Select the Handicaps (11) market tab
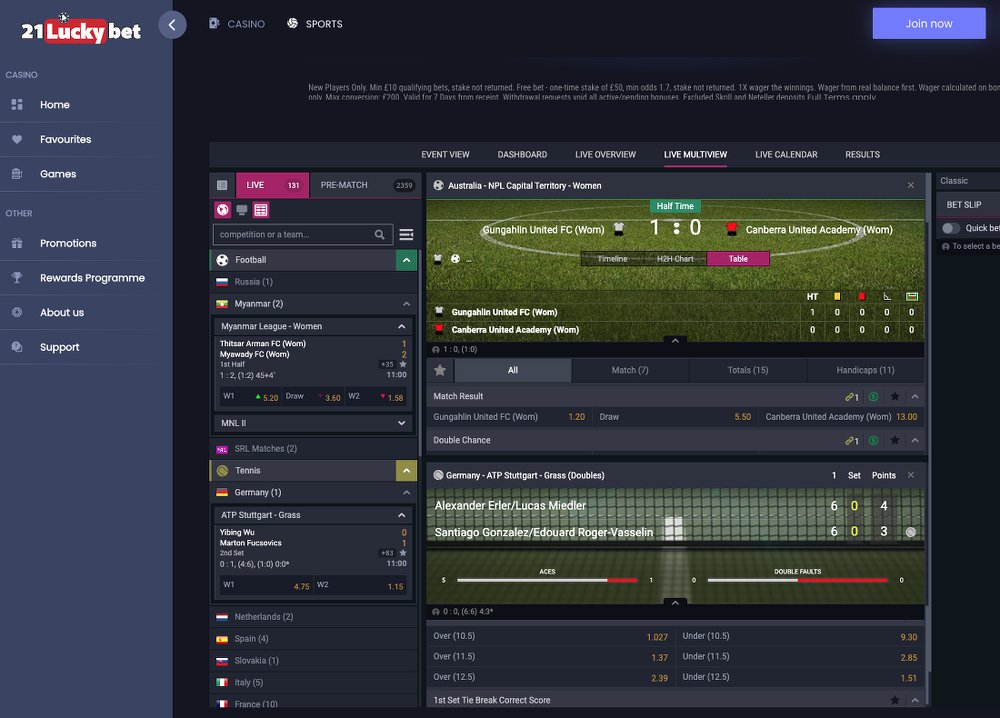This screenshot has height=718, width=1000. (865, 370)
